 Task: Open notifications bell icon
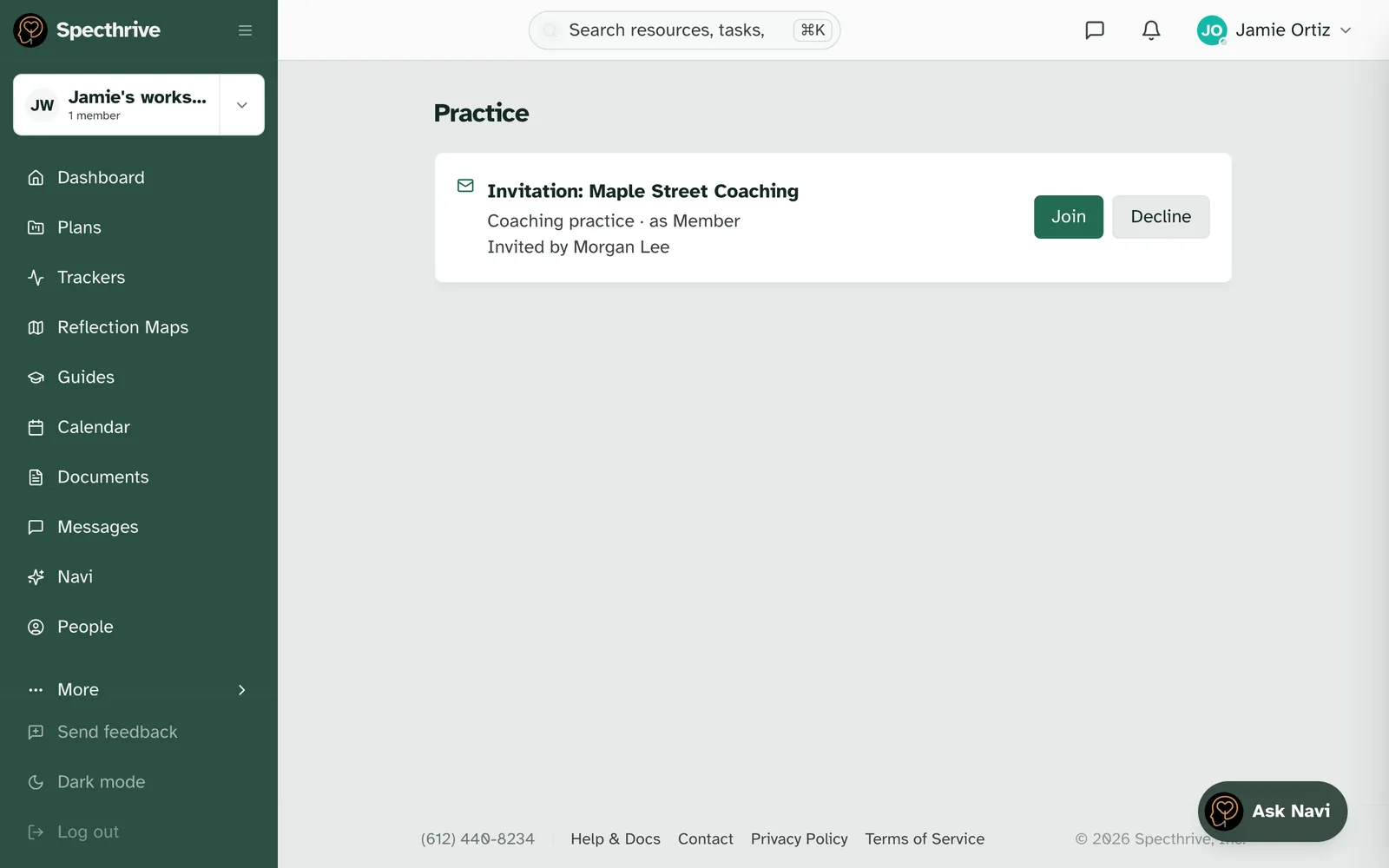click(x=1151, y=30)
